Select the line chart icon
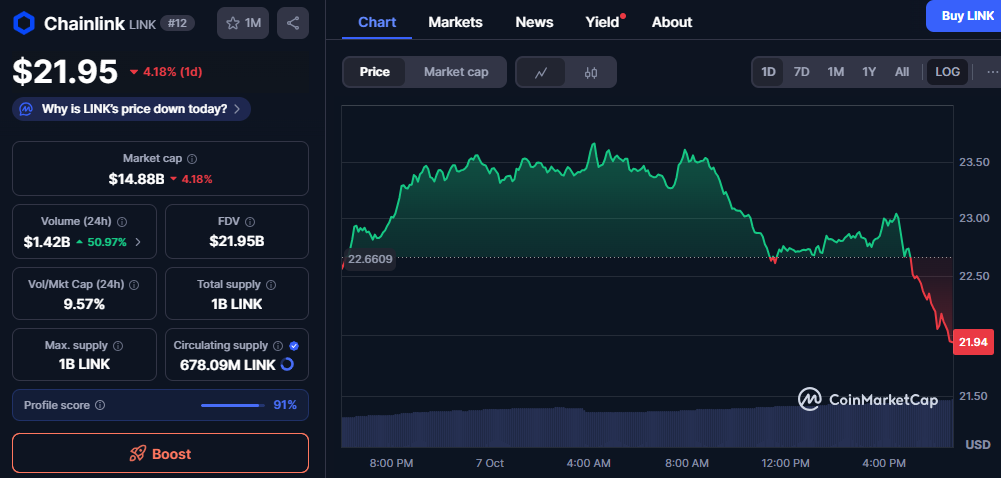This screenshot has height=478, width=1001. [x=541, y=72]
